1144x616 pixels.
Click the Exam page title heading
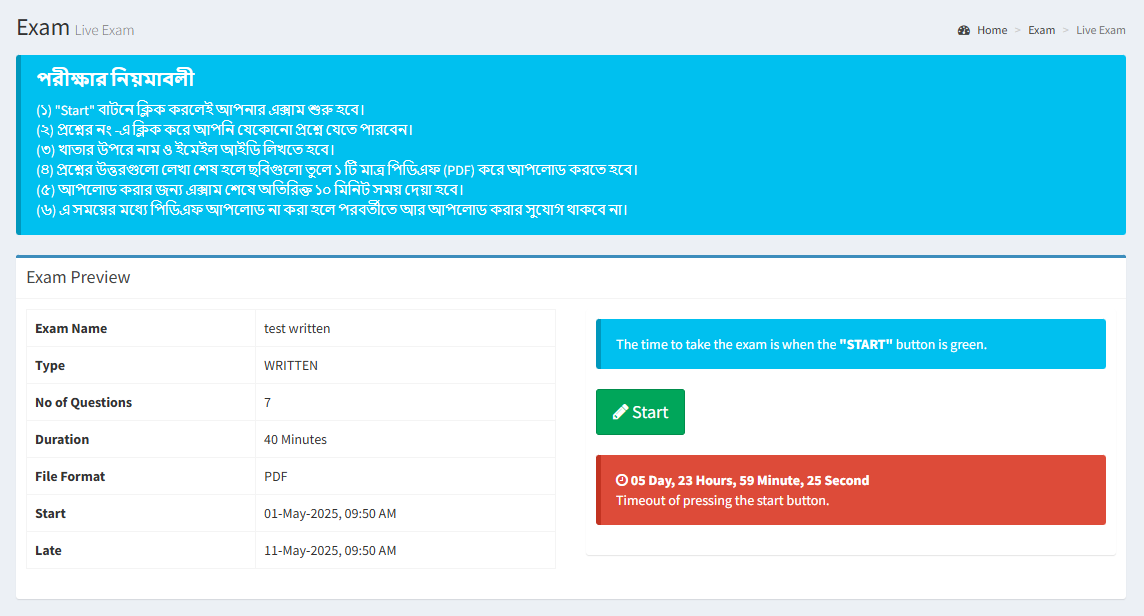point(42,27)
